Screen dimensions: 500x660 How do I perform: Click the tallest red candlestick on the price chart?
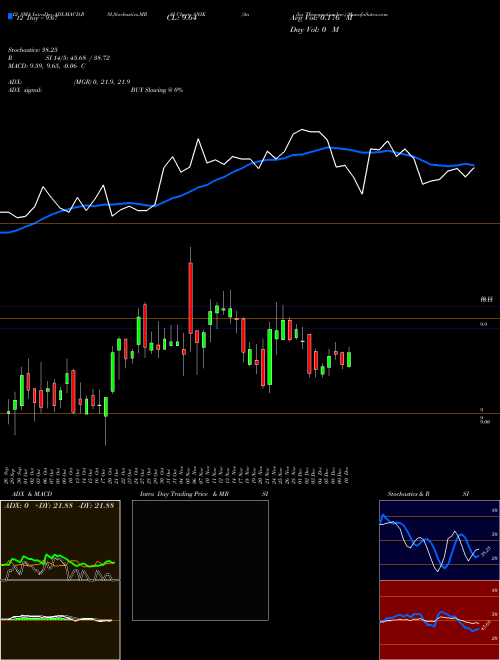click(x=191, y=298)
